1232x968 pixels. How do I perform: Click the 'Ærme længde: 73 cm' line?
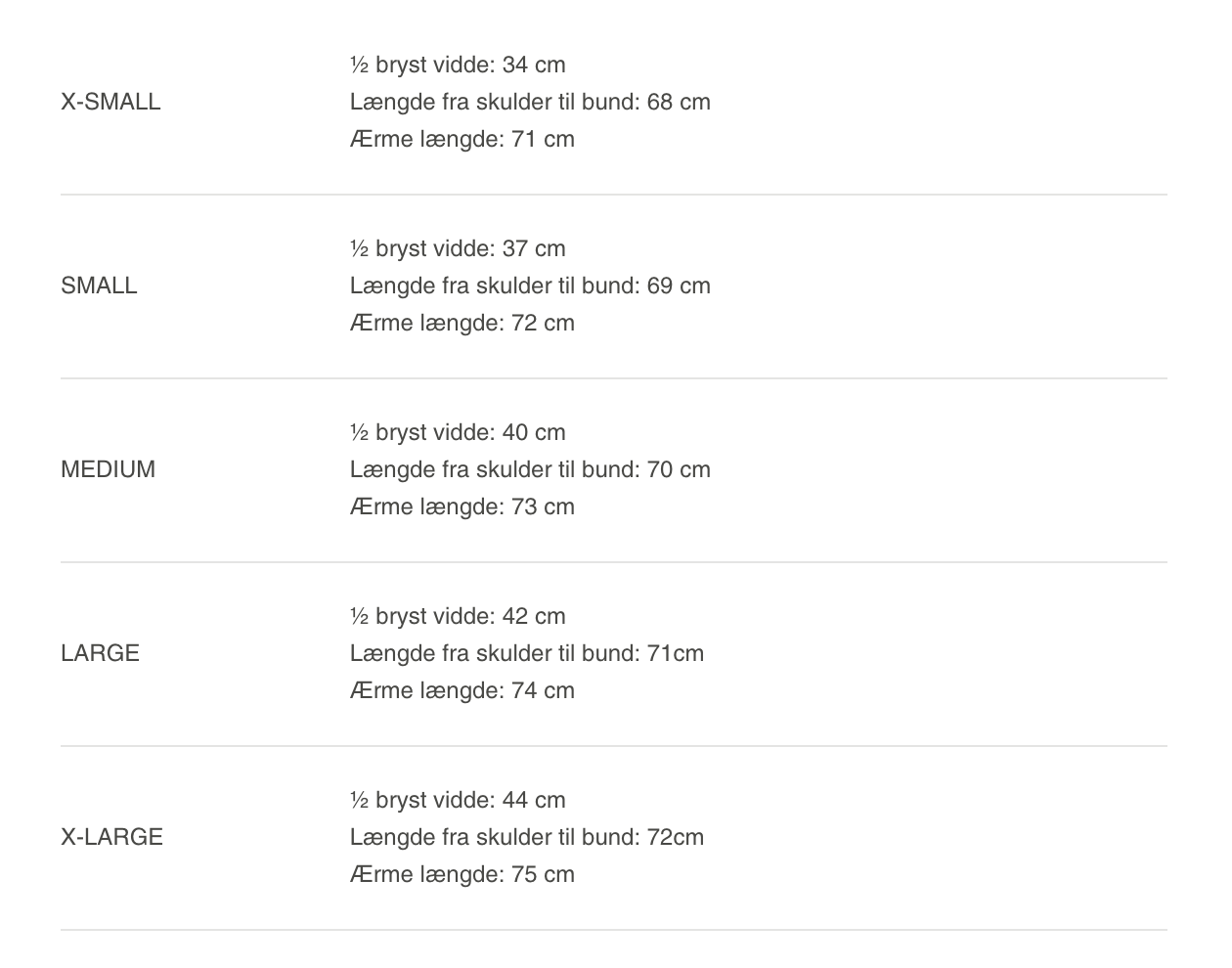462,506
